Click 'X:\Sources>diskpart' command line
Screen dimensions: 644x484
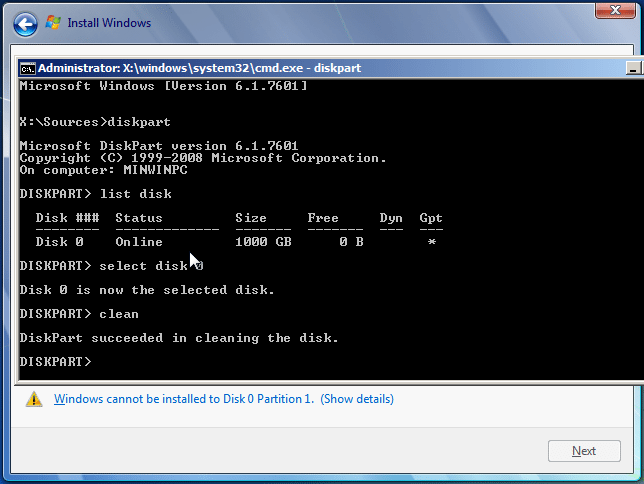[95, 122]
